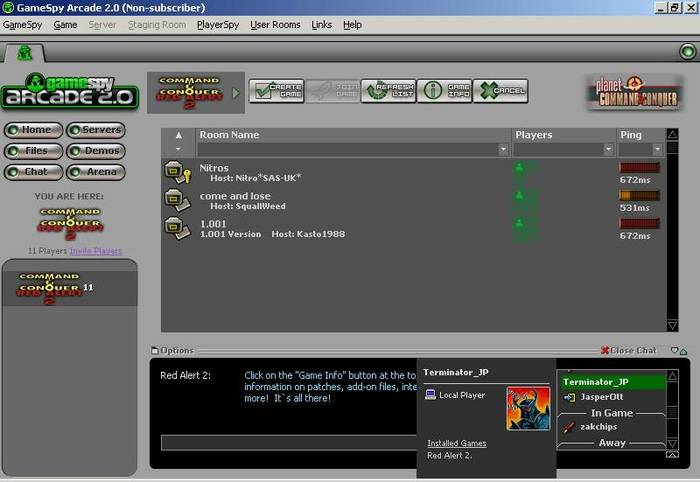The image size is (700, 482).
Task: Open the User Rooms menu
Action: [x=275, y=24]
